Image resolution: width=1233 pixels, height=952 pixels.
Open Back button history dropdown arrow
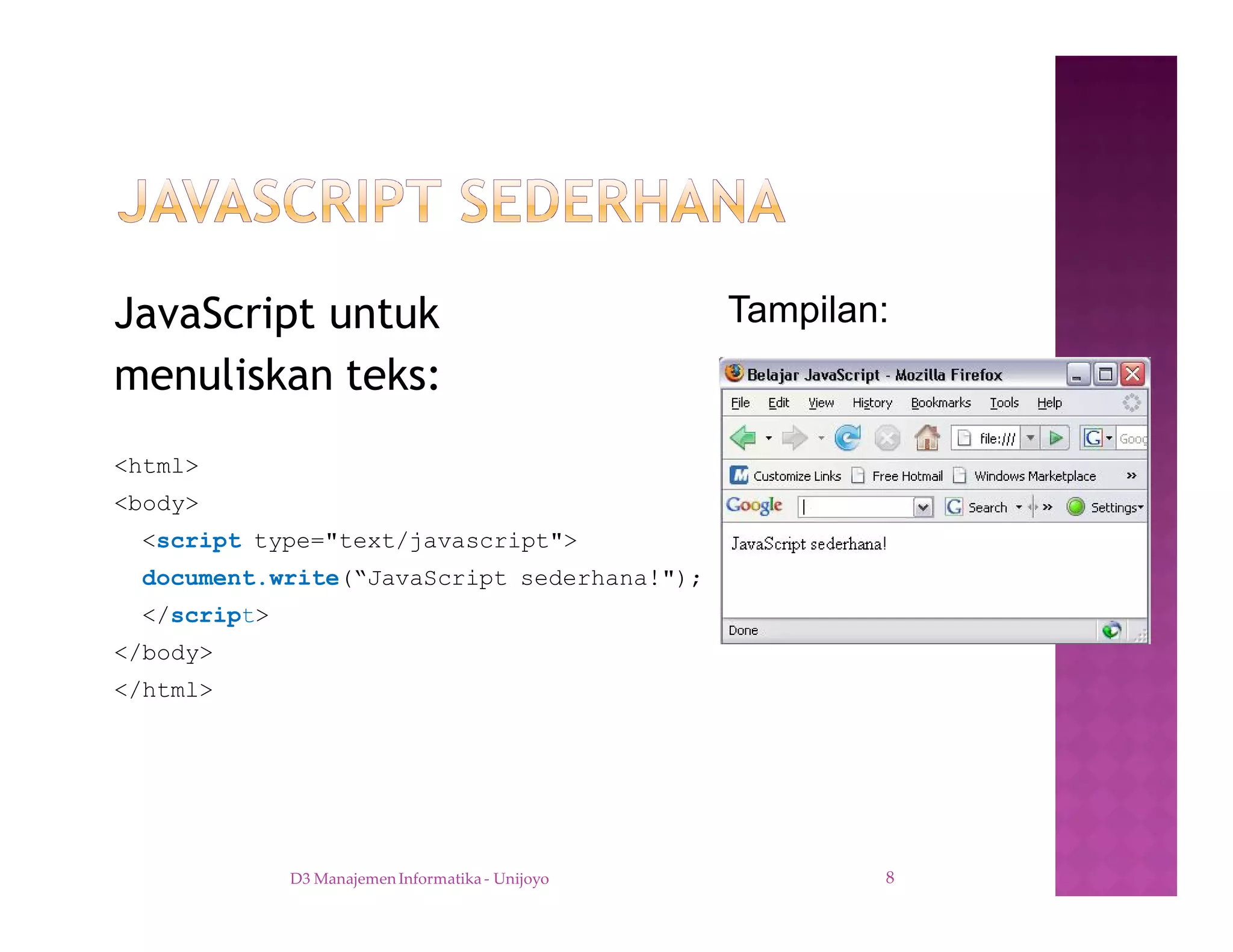click(x=768, y=438)
